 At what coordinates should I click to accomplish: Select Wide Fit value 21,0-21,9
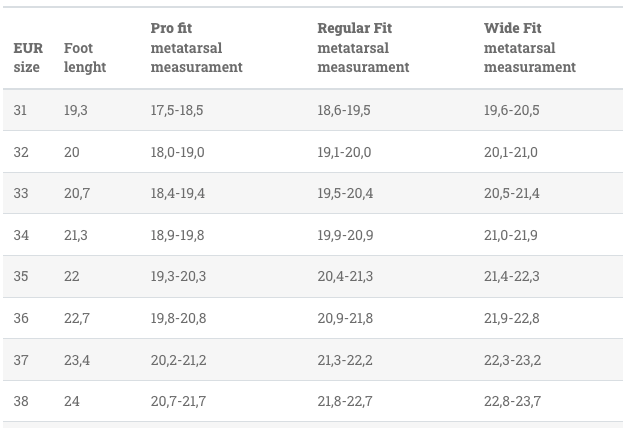511,235
